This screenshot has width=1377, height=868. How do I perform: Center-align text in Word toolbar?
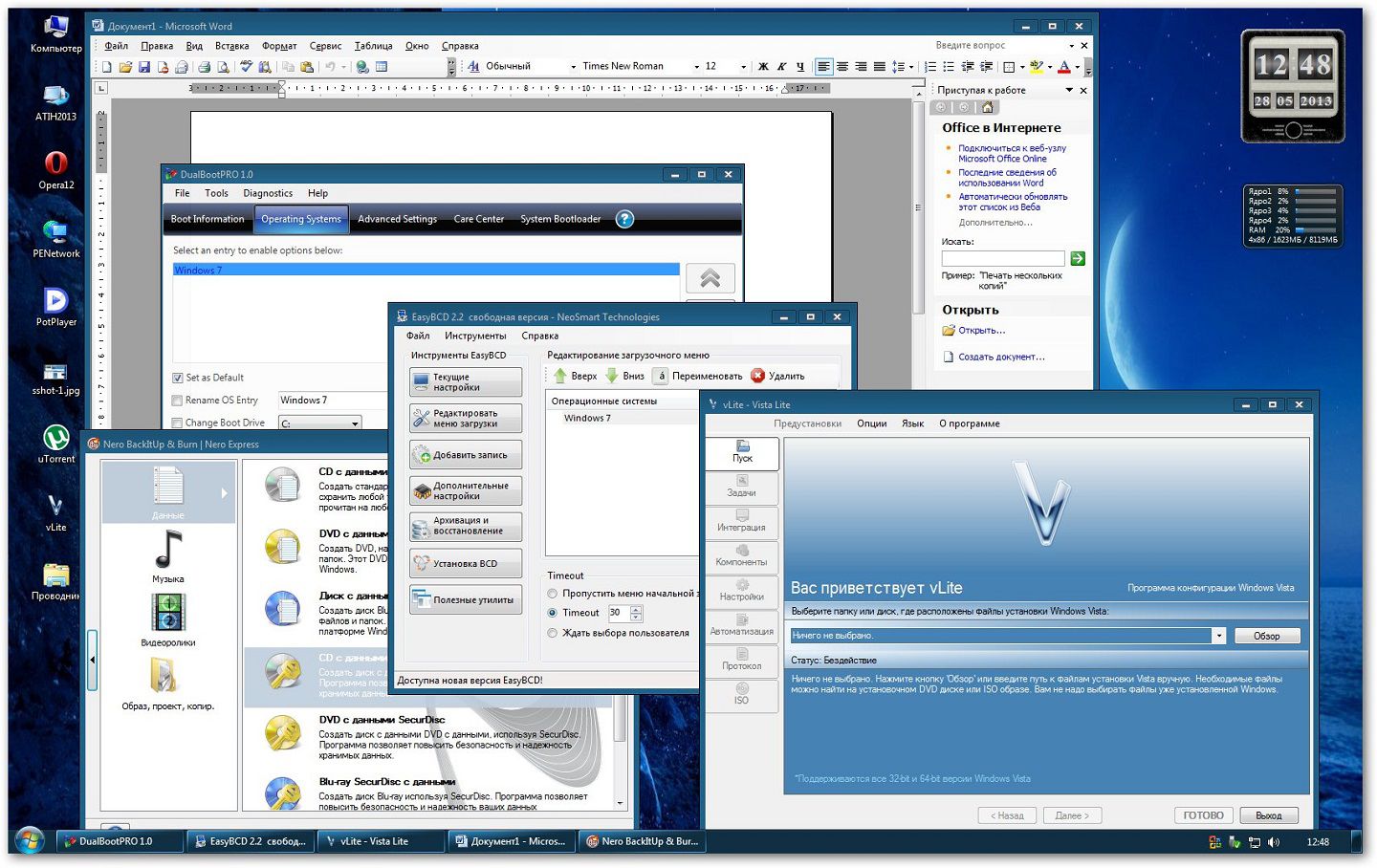coord(842,67)
